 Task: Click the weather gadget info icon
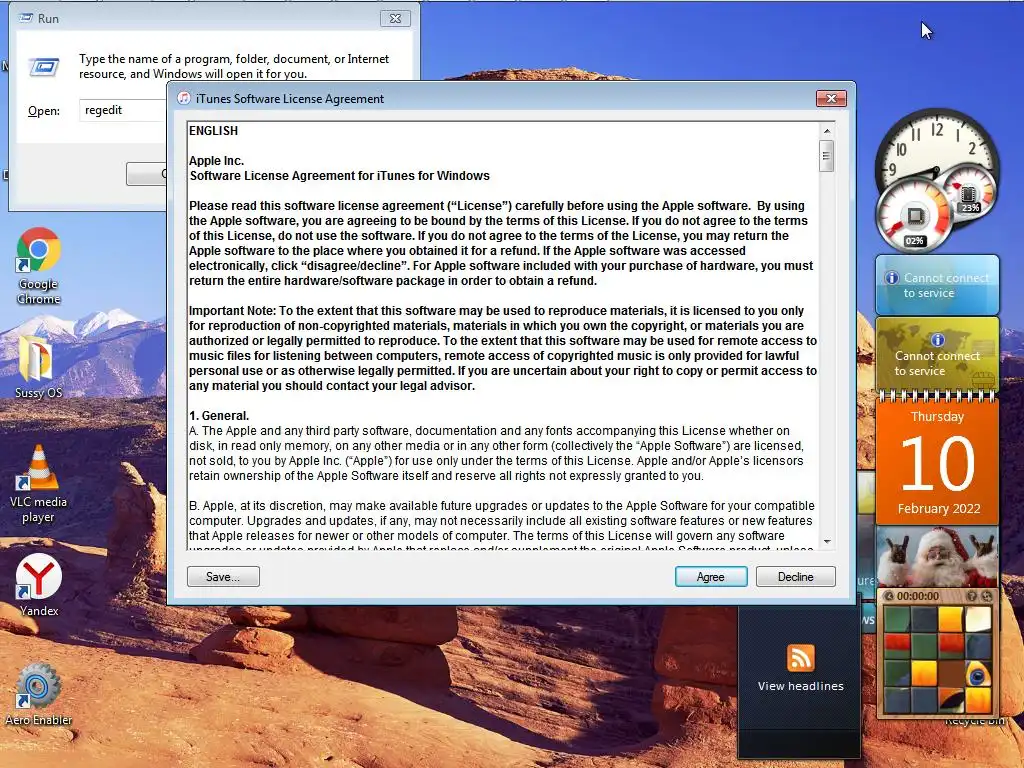(891, 278)
